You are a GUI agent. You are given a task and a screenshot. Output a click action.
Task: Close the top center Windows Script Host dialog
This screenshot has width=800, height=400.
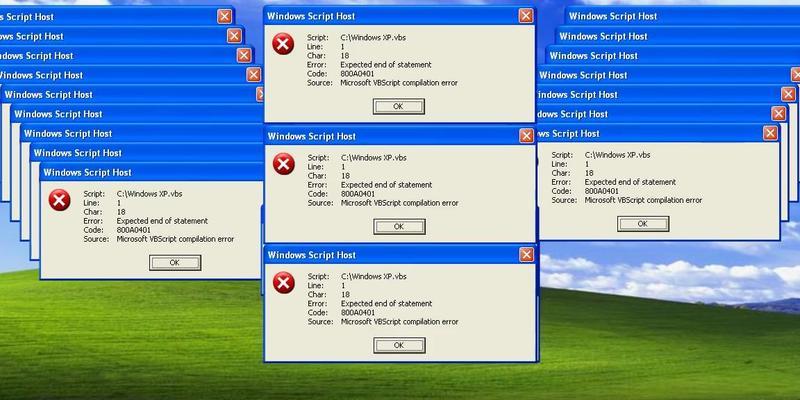click(x=526, y=16)
